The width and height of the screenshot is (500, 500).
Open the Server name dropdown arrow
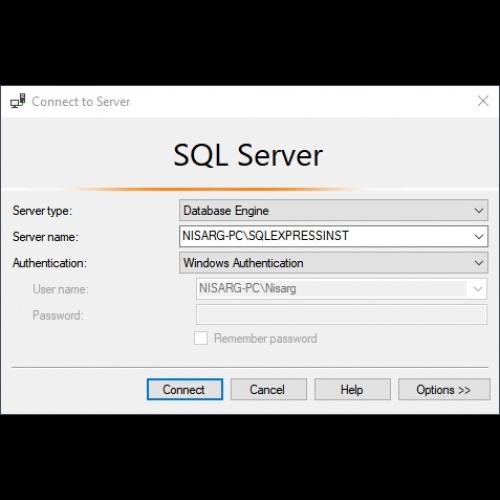[479, 236]
